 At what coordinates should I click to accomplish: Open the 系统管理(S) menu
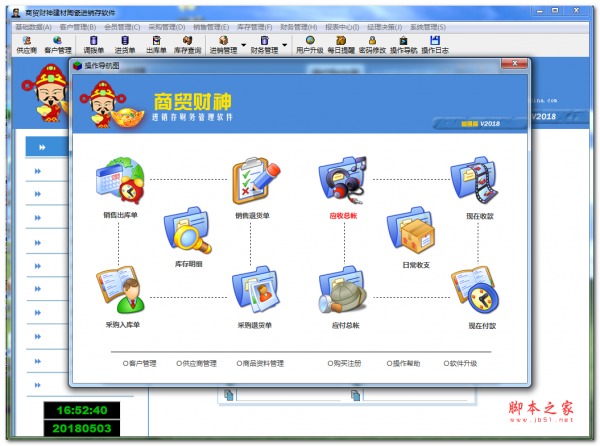coord(428,27)
